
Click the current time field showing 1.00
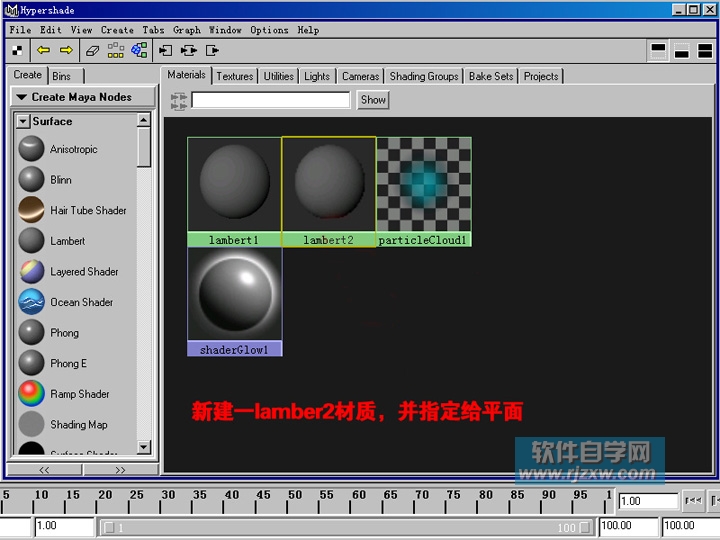(x=648, y=501)
